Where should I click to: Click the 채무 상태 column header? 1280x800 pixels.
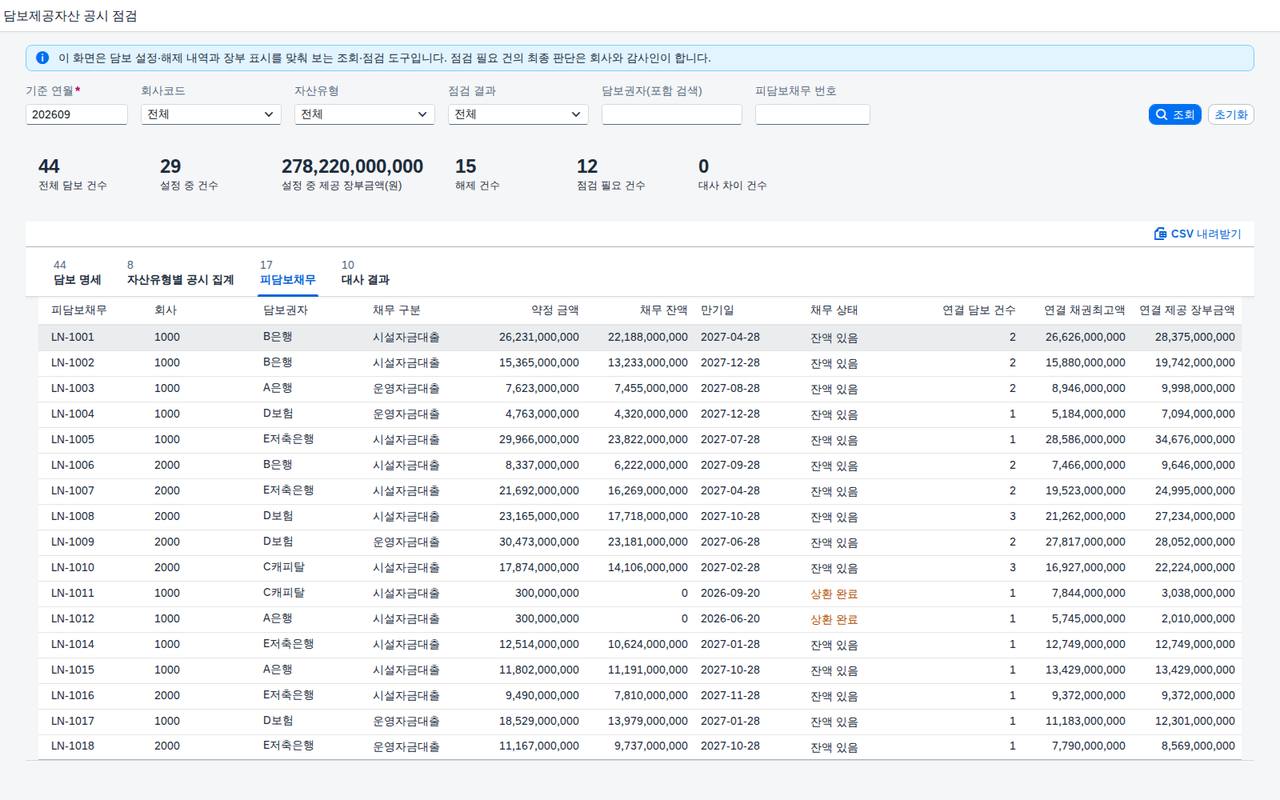click(x=834, y=311)
